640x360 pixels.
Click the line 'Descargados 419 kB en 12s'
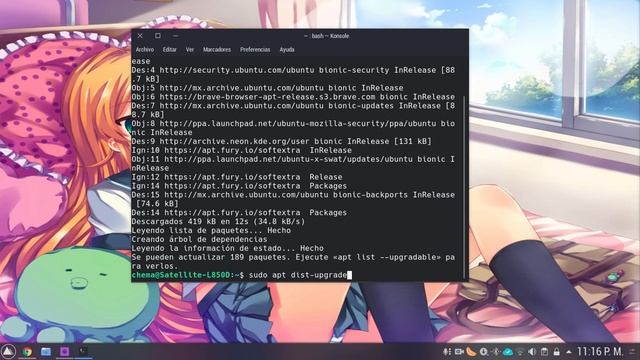[x=218, y=222]
